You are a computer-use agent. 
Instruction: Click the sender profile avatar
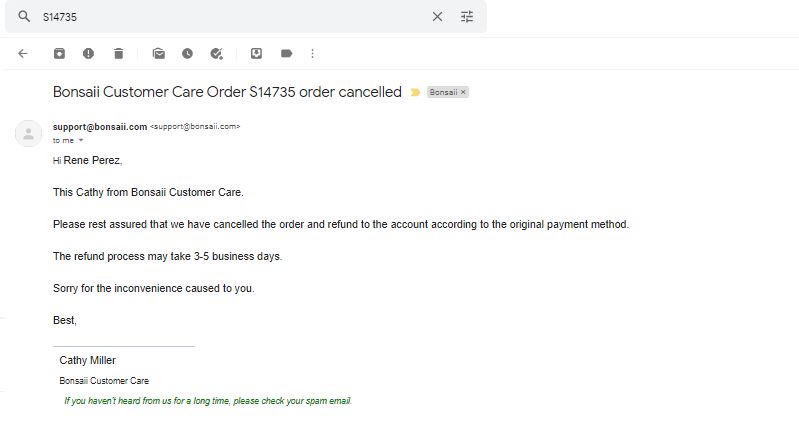tap(29, 134)
